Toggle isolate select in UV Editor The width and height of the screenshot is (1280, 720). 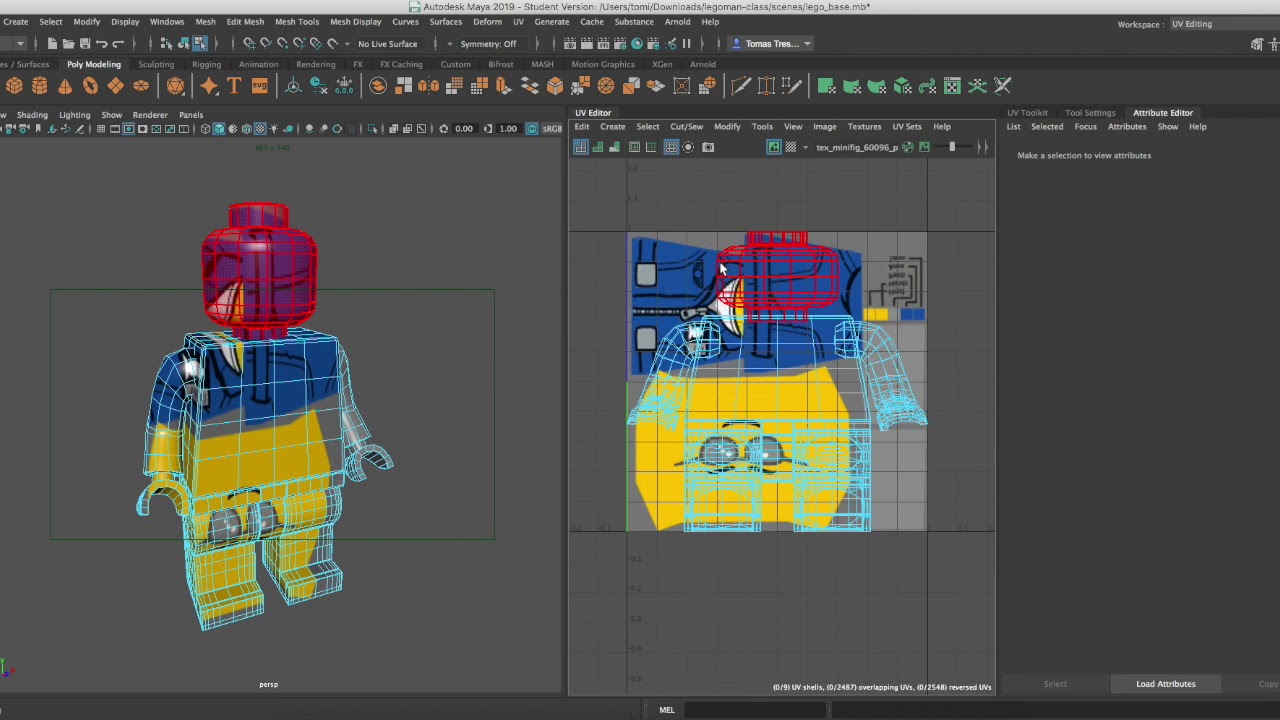point(688,147)
